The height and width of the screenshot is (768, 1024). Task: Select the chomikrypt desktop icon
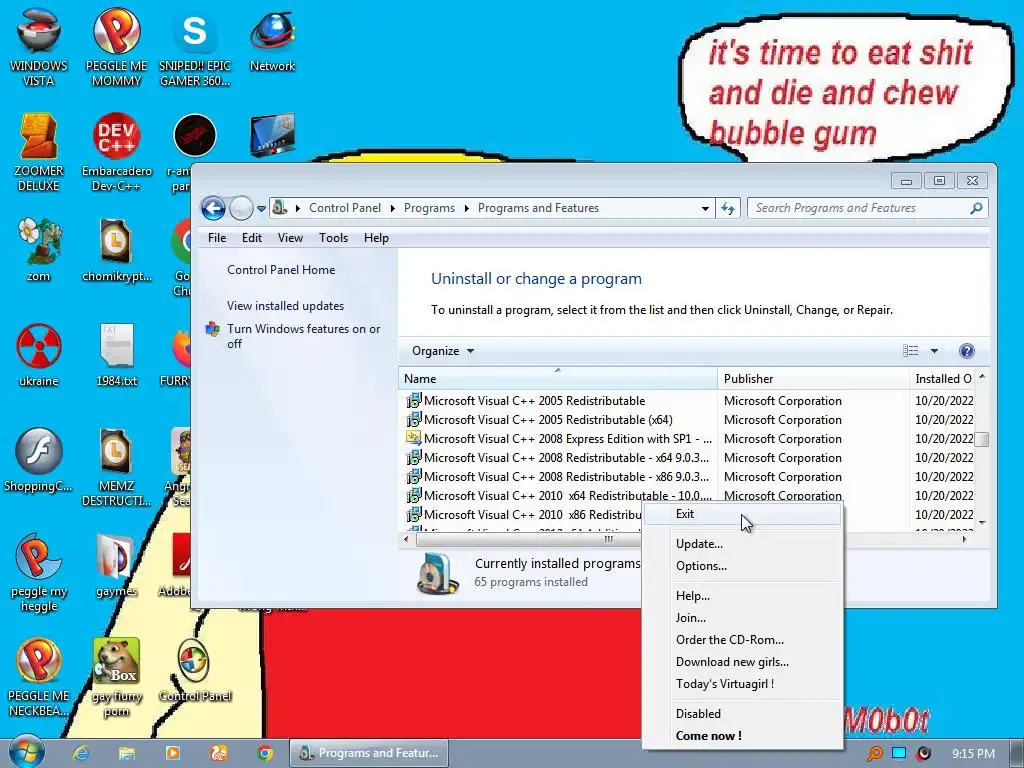point(116,249)
